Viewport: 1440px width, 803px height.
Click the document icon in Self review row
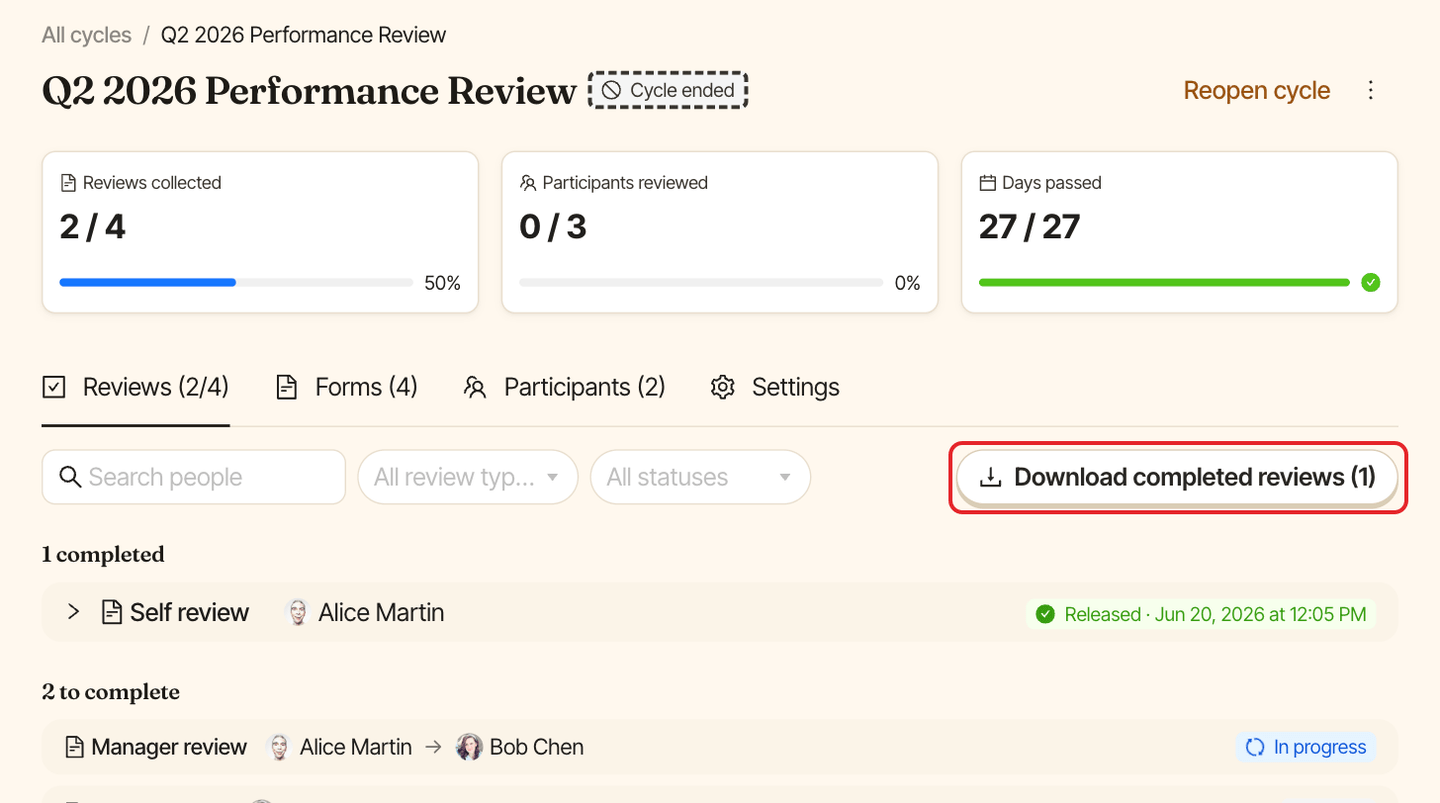tap(112, 612)
